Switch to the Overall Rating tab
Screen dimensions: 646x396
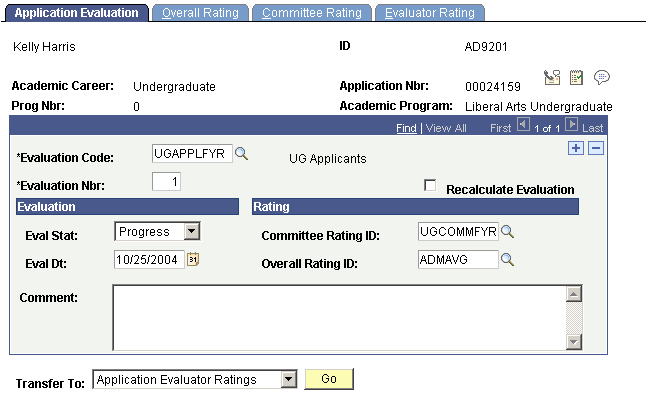coord(200,13)
